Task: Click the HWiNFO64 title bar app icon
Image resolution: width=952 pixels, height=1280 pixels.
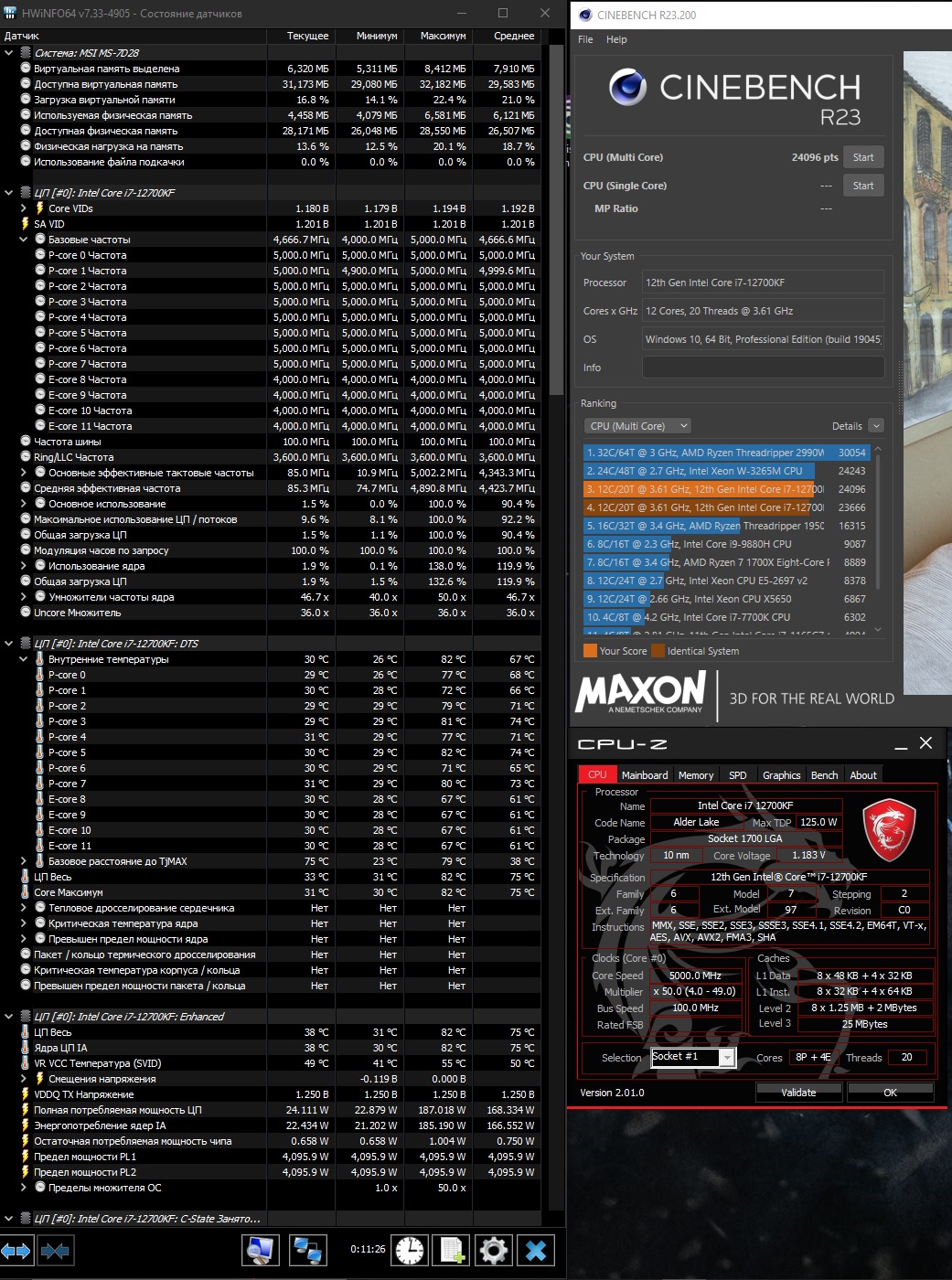Action: (x=11, y=14)
